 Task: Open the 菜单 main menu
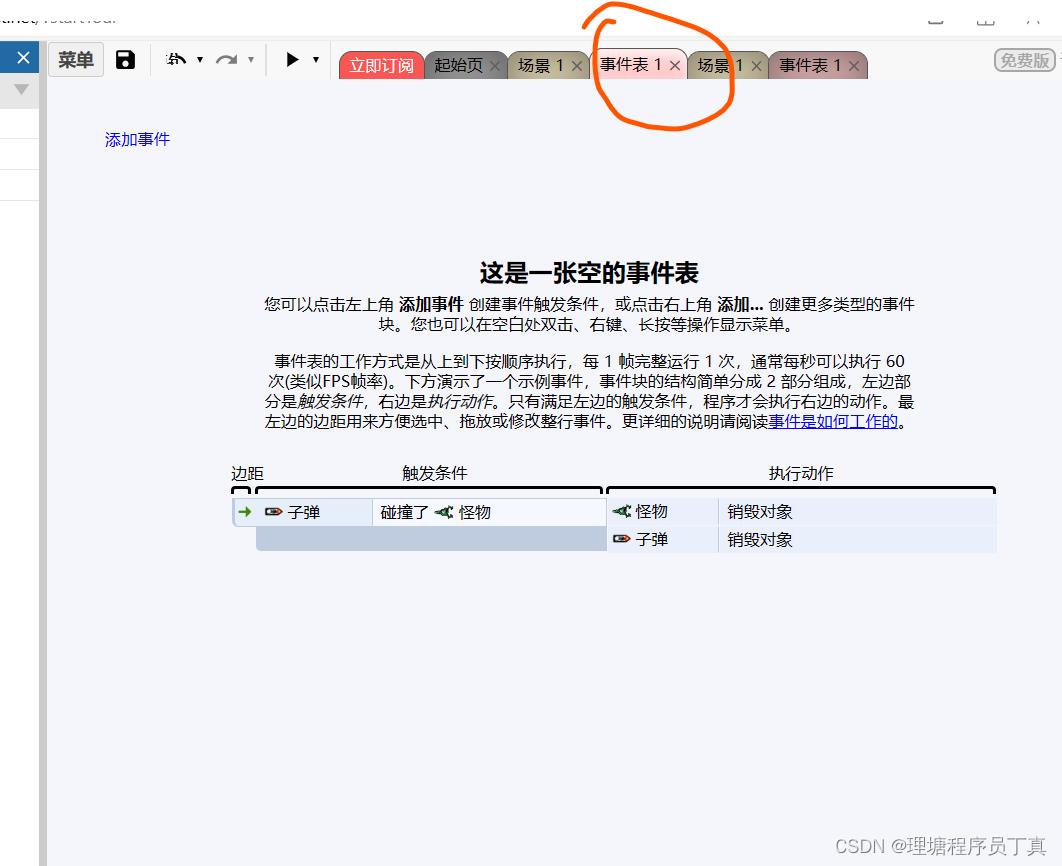click(76, 60)
